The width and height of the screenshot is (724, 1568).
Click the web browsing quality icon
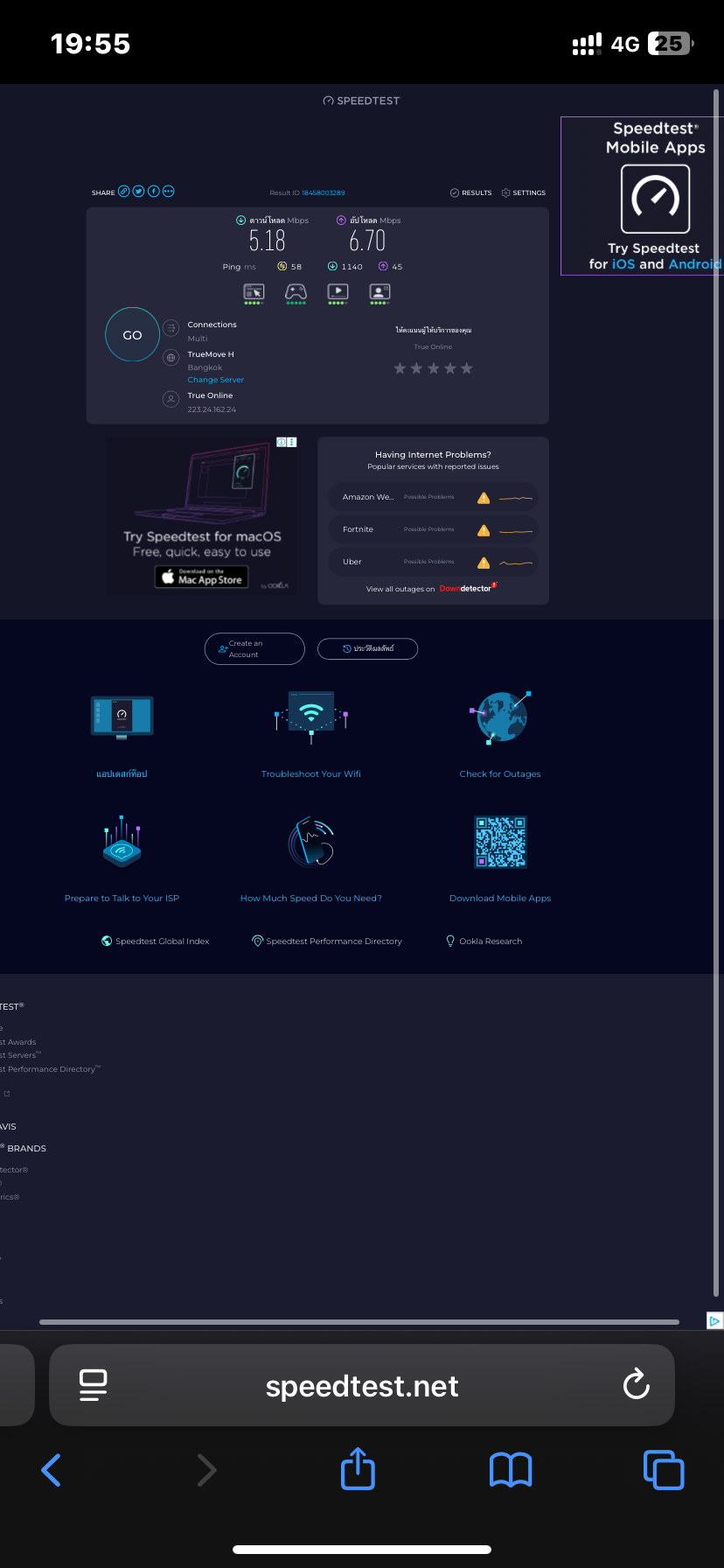pos(254,294)
